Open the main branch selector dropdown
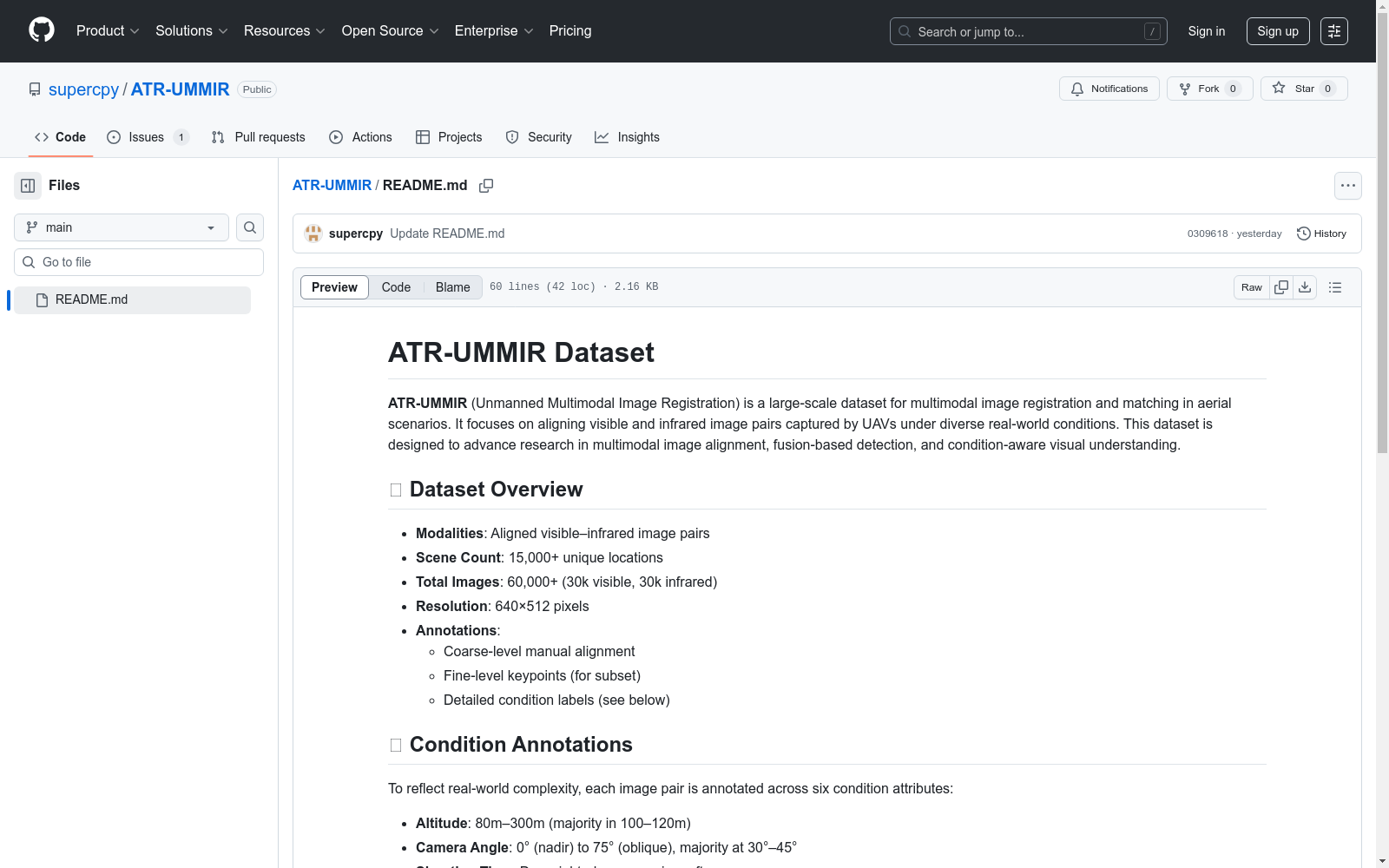 122,227
